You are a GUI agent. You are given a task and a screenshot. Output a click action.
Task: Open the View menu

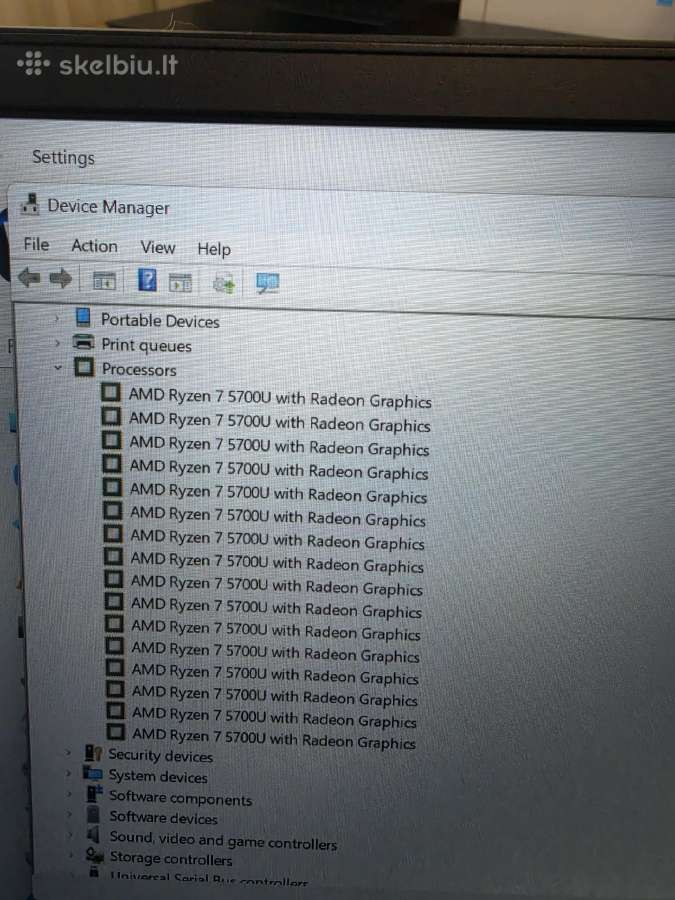tap(158, 247)
